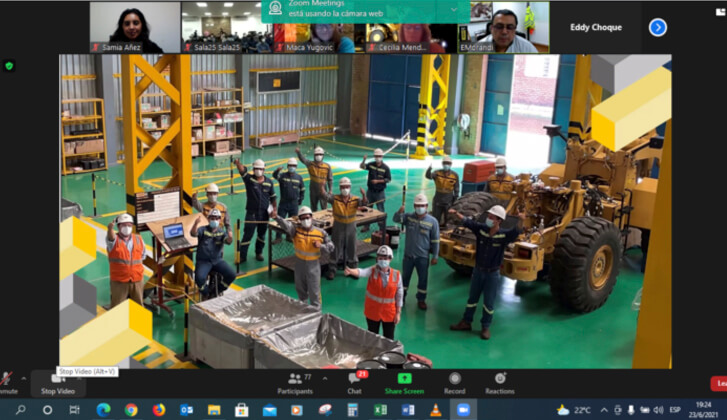Screen dimensions: 727x420
Task: Expand the Zoom camera notification chevron
Action: pos(453,8)
